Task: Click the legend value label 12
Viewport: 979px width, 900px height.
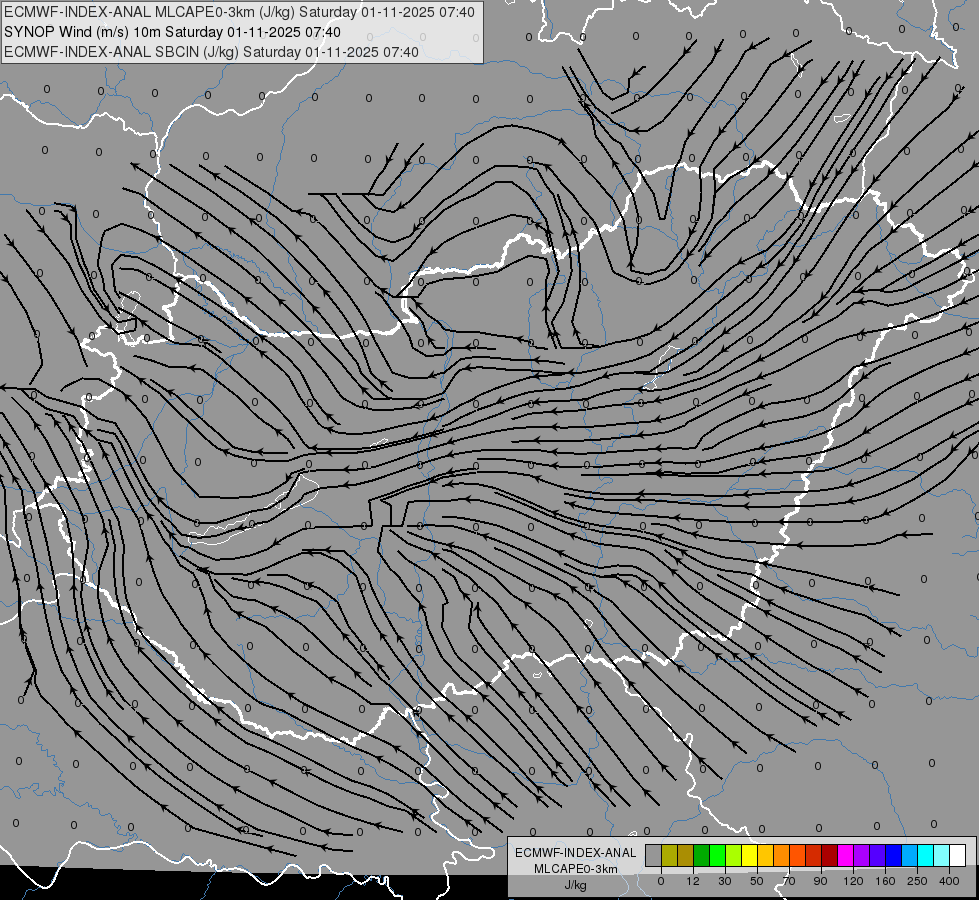Action: (x=693, y=881)
